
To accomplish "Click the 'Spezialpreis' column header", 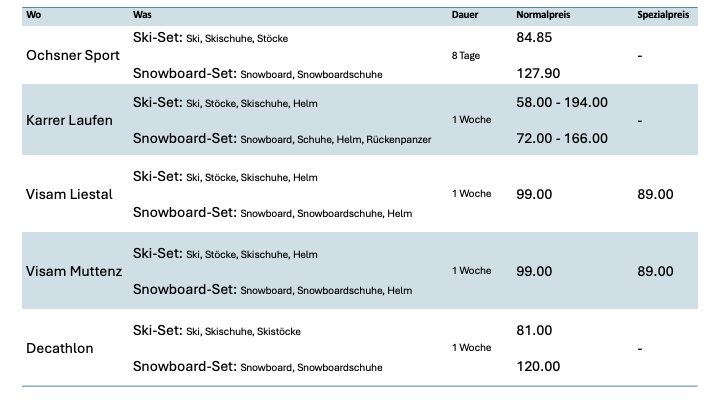I will (664, 15).
